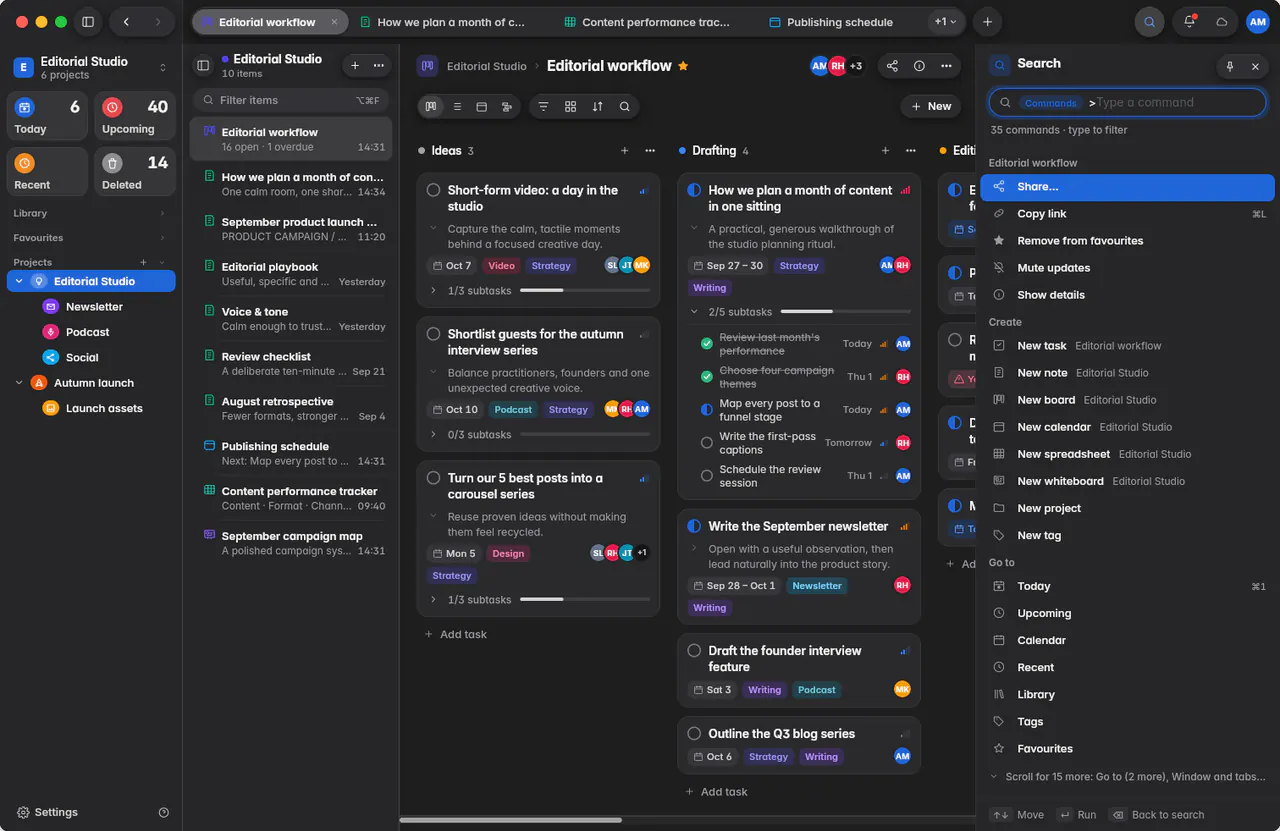The image size is (1280, 831).
Task: Choose 'Mute updates' in the command list
Action: [x=1127, y=268]
